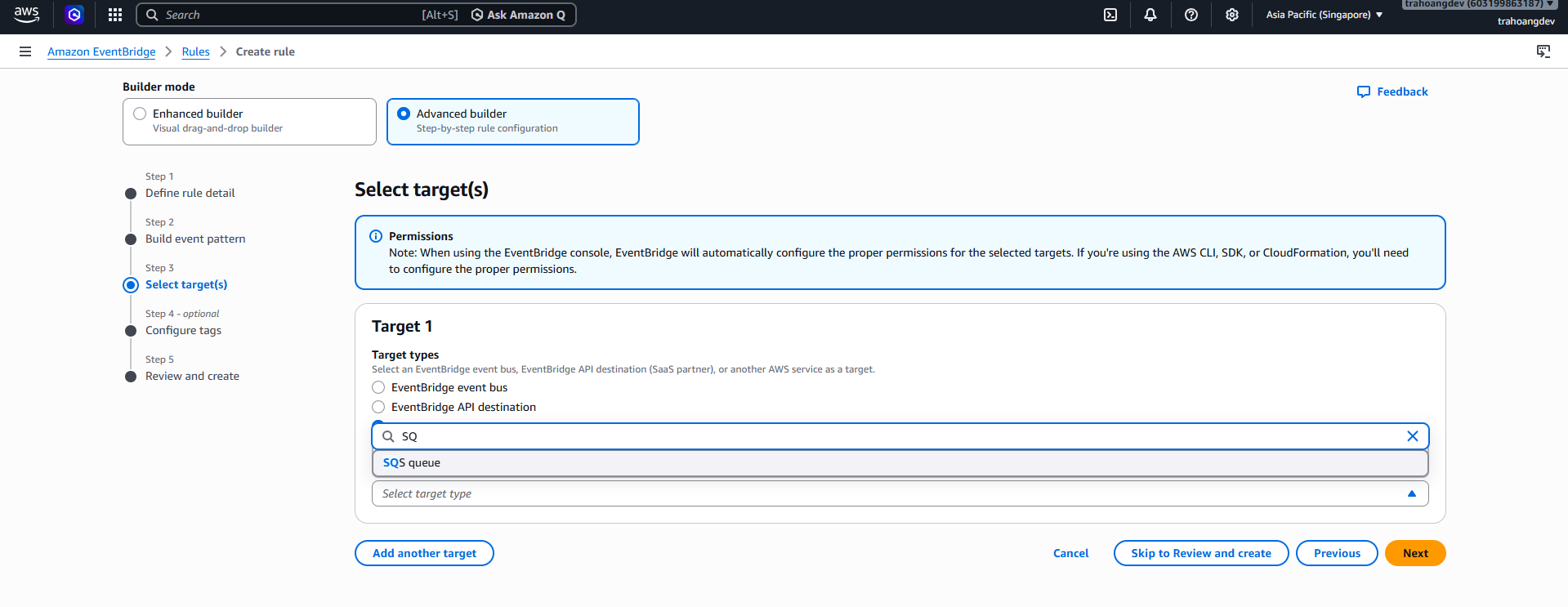Go to Amazon EventBridge breadcrumb
Image resolution: width=1568 pixels, height=607 pixels.
pos(101,51)
